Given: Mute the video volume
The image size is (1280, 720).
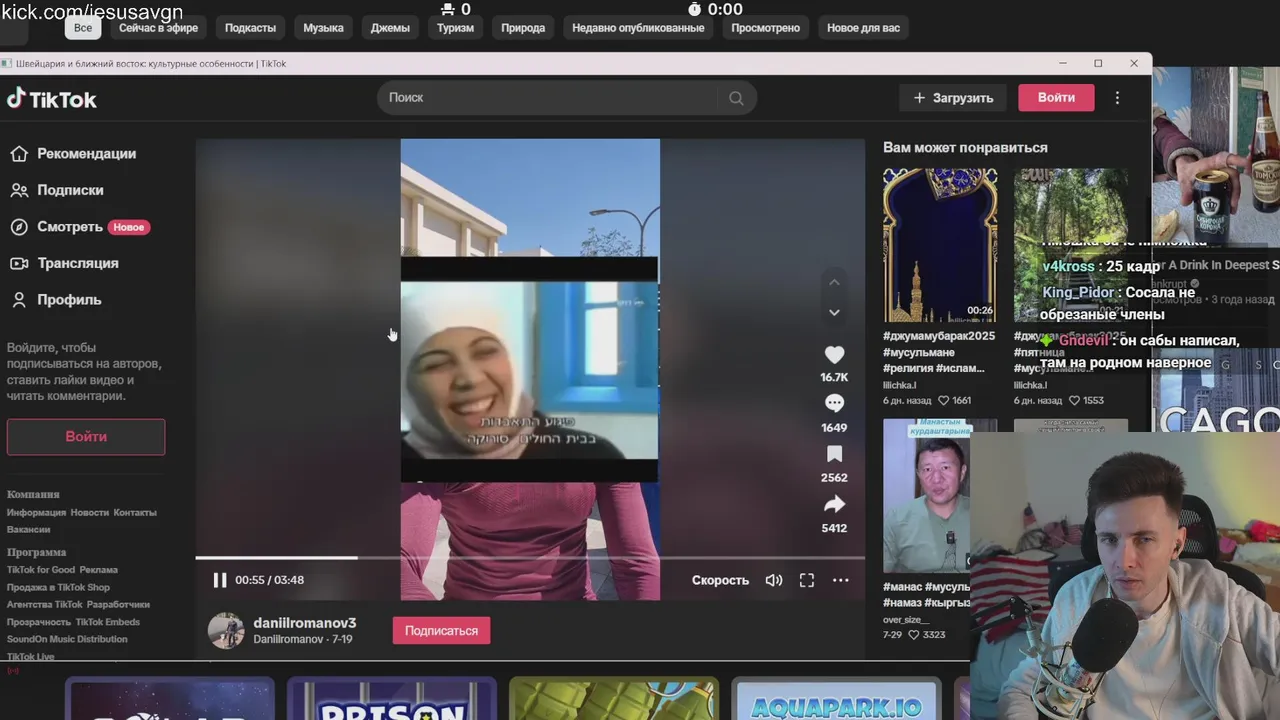Looking at the screenshot, I should click(774, 580).
